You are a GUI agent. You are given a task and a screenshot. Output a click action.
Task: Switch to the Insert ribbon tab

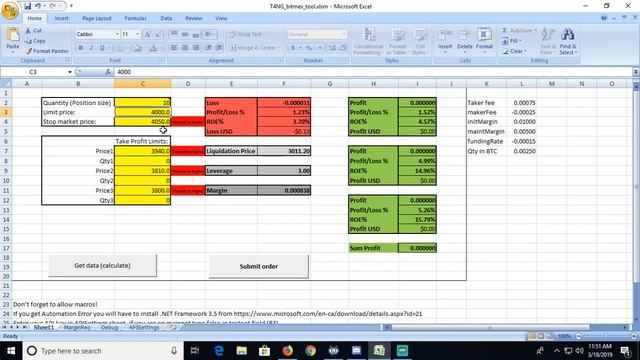click(x=62, y=18)
